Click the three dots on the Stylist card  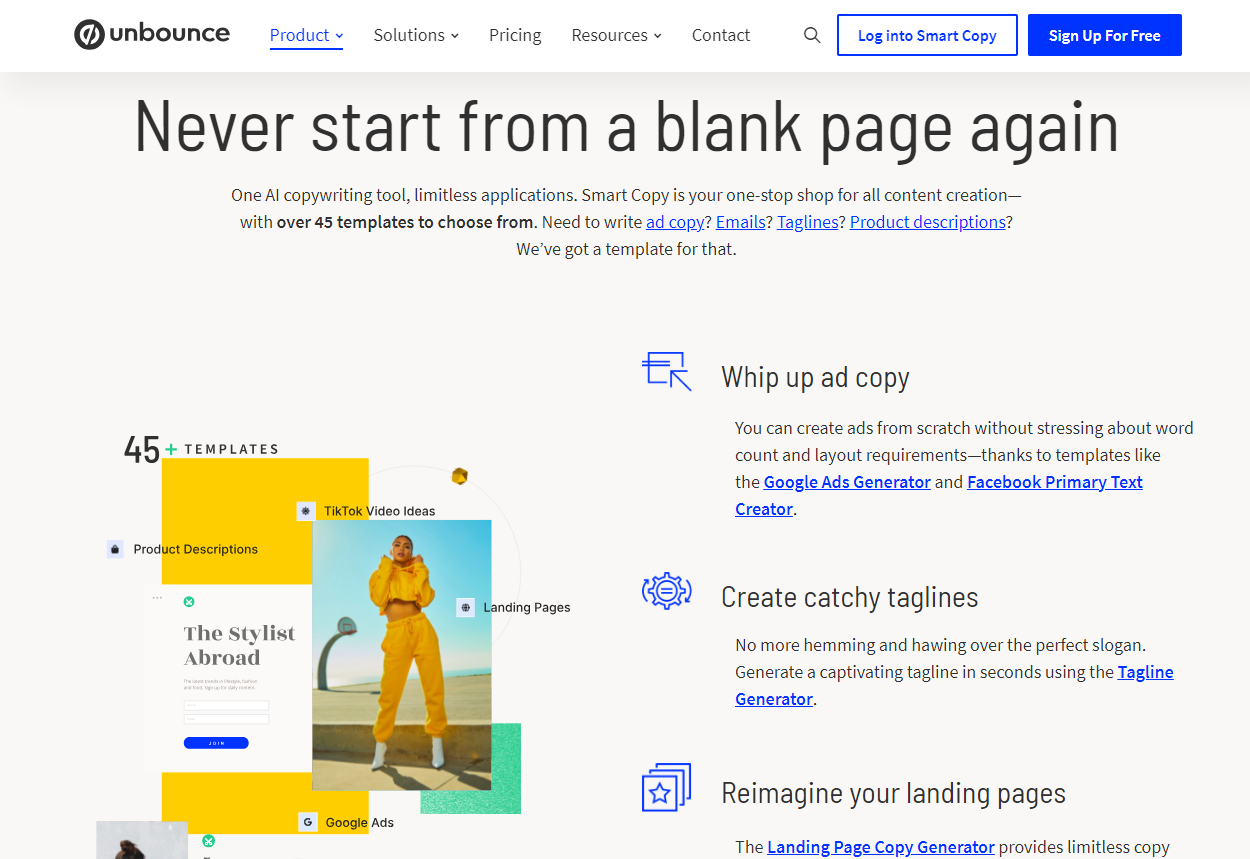coord(157,597)
